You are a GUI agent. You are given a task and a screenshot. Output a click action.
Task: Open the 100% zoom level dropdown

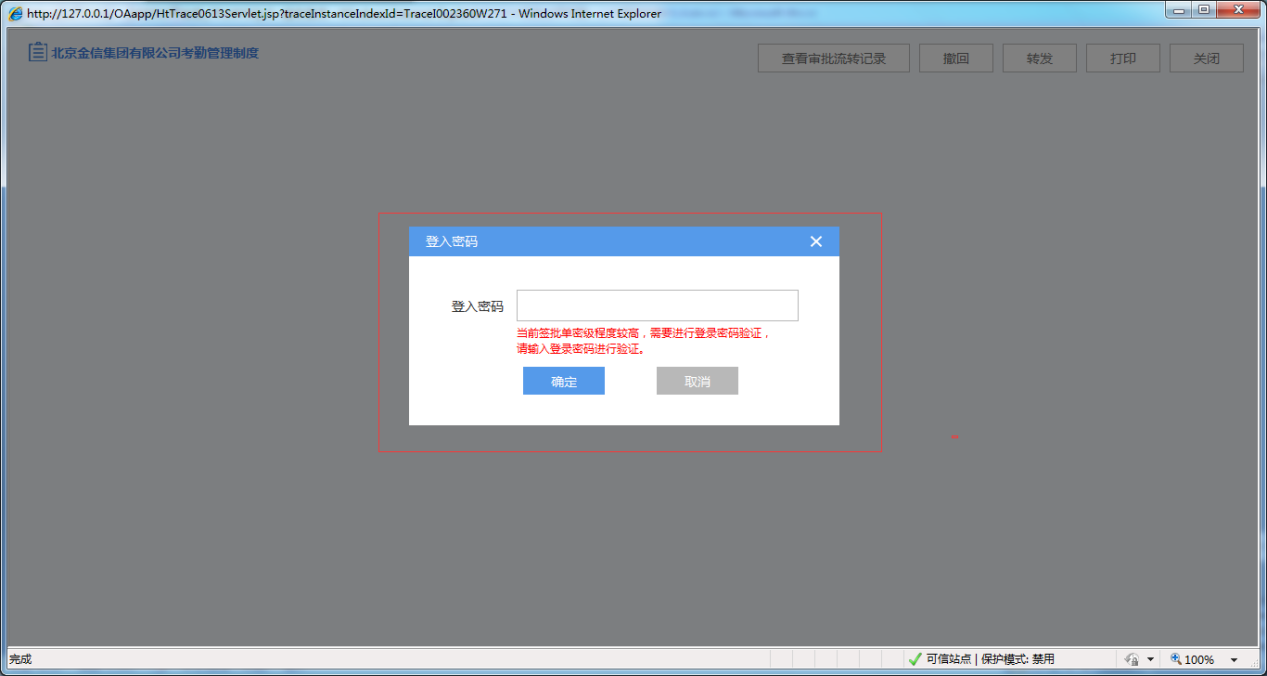click(x=1234, y=660)
